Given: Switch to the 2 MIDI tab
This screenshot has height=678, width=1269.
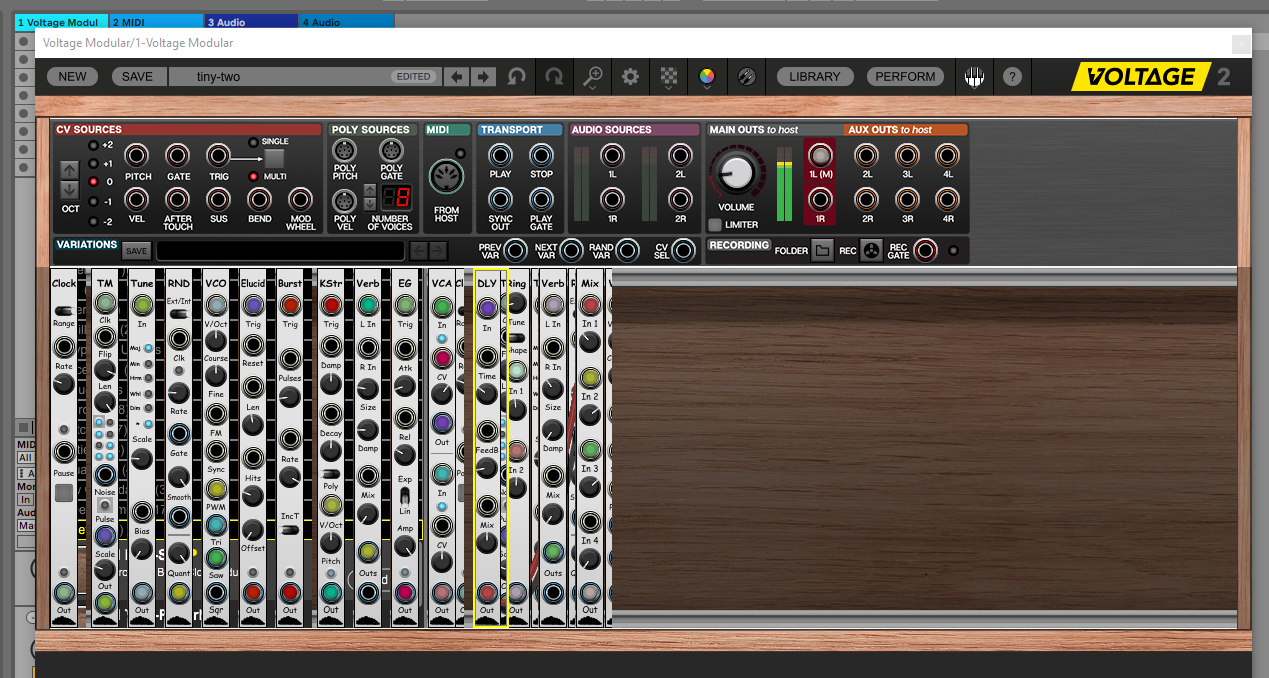Looking at the screenshot, I should 156,22.
